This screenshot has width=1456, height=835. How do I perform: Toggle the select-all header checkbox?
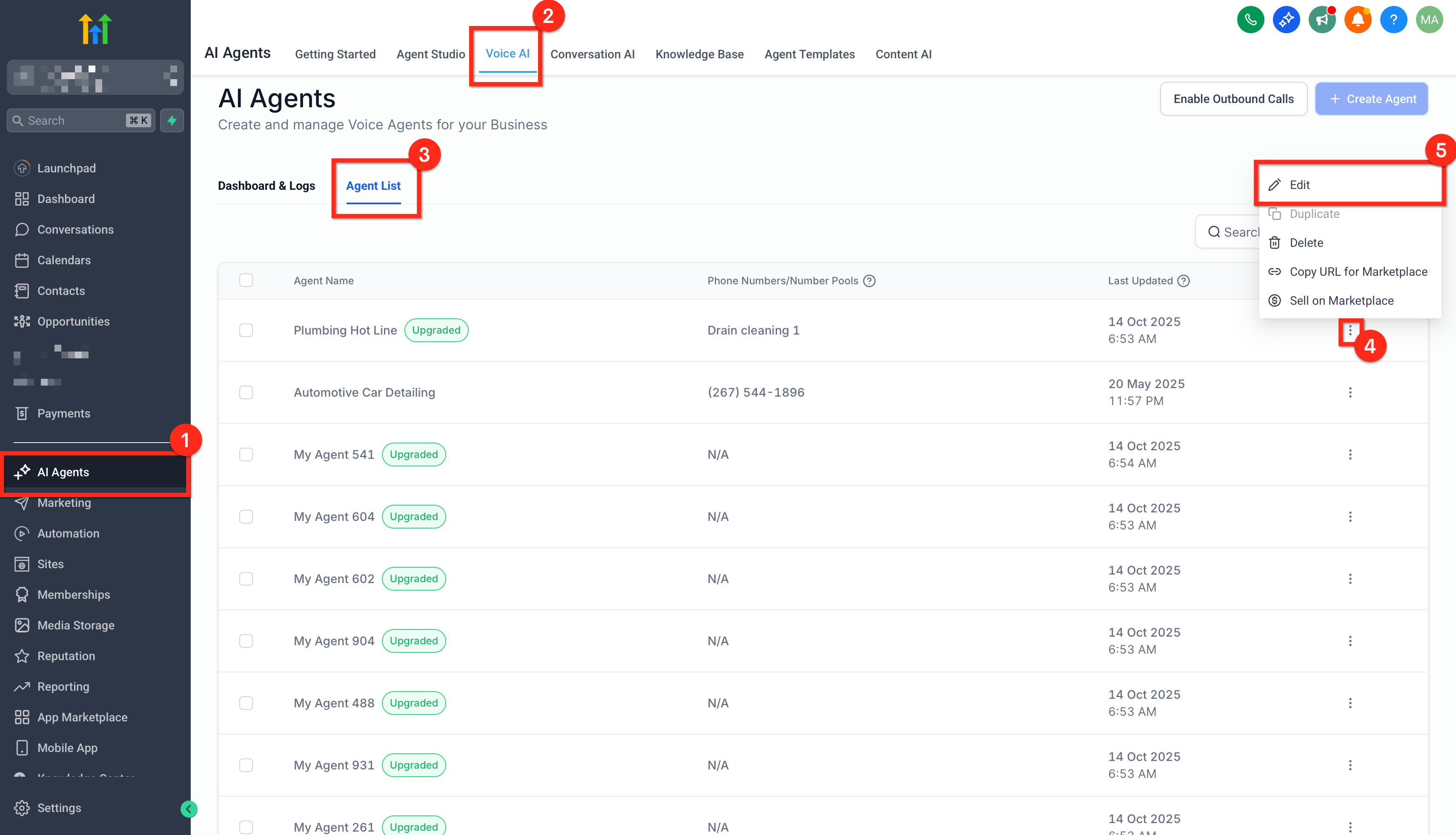coord(246,280)
